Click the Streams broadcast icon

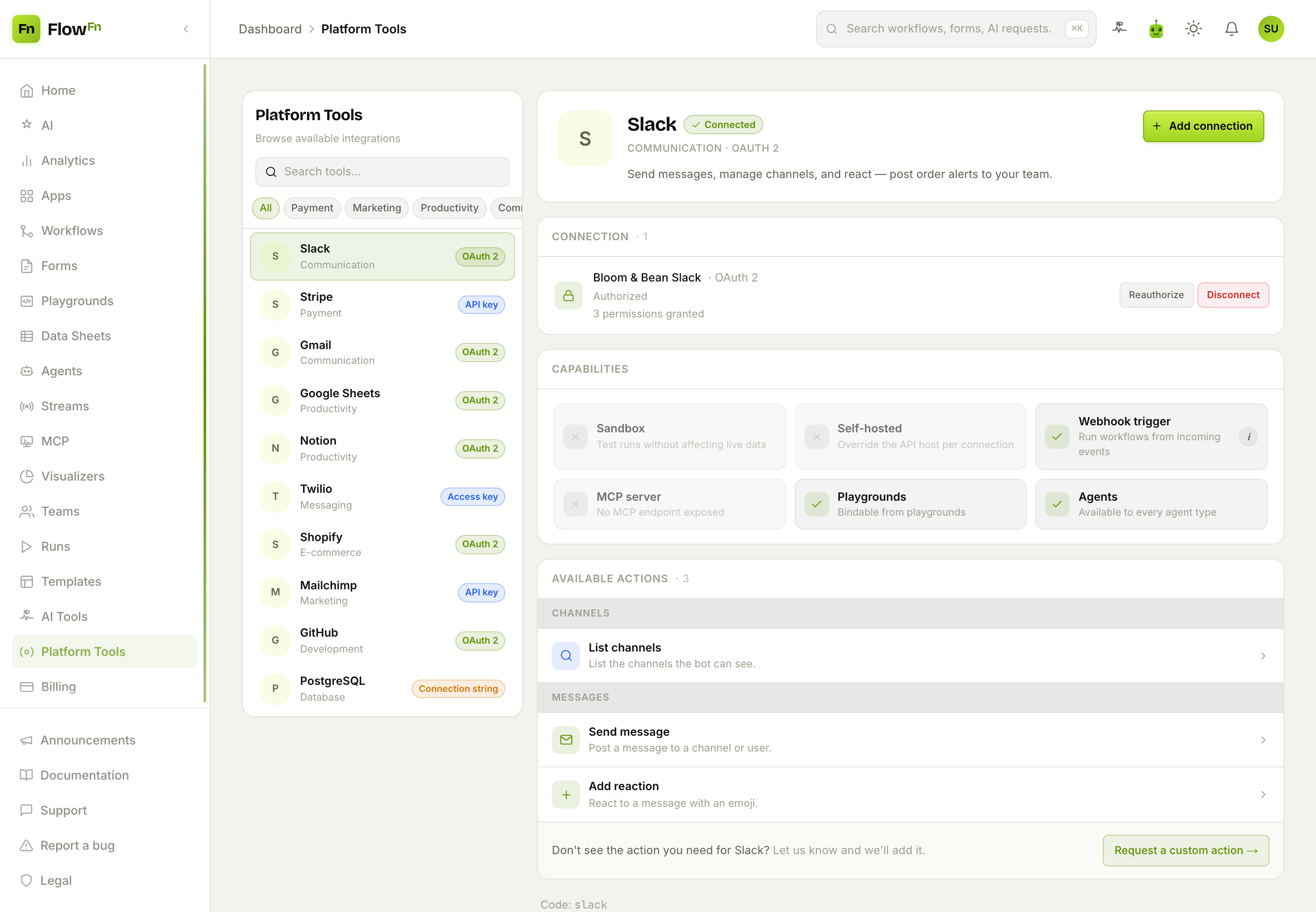26,406
